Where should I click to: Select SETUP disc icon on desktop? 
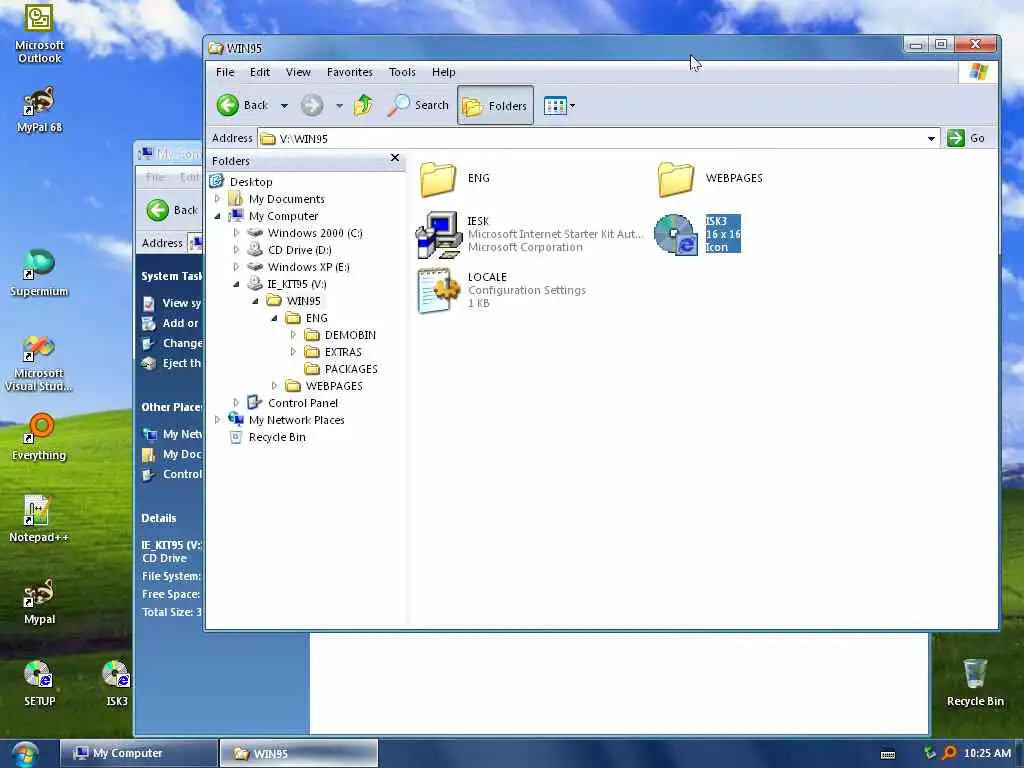[x=39, y=682]
